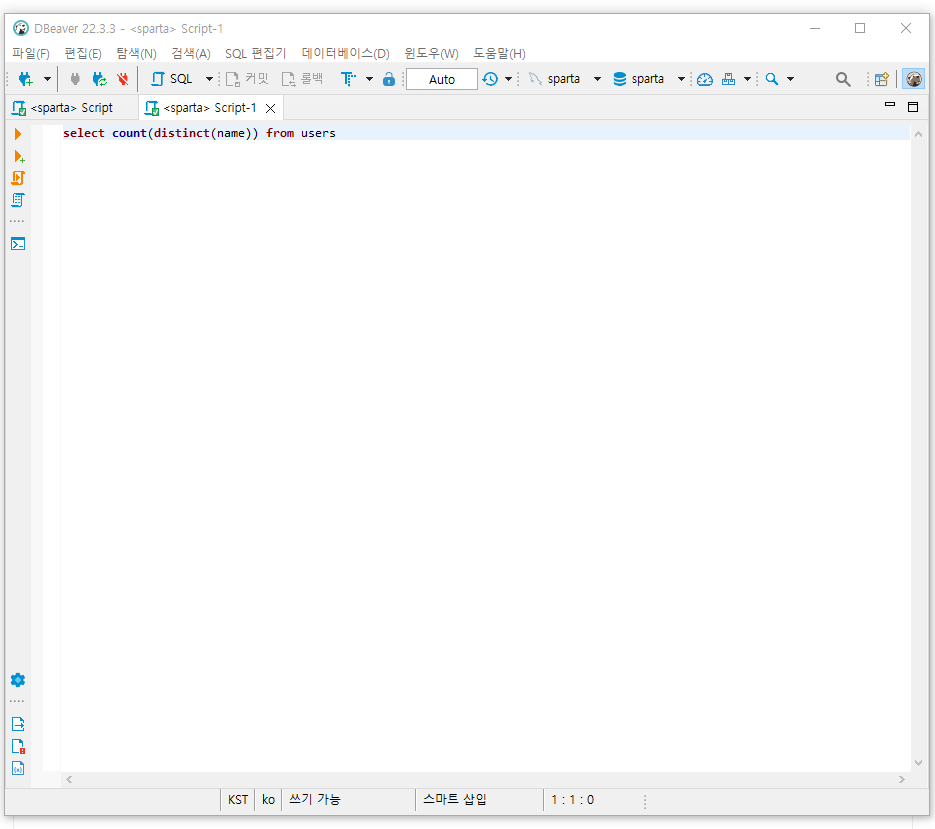
Task: Toggle the lock icon in toolbar
Action: coord(389,79)
